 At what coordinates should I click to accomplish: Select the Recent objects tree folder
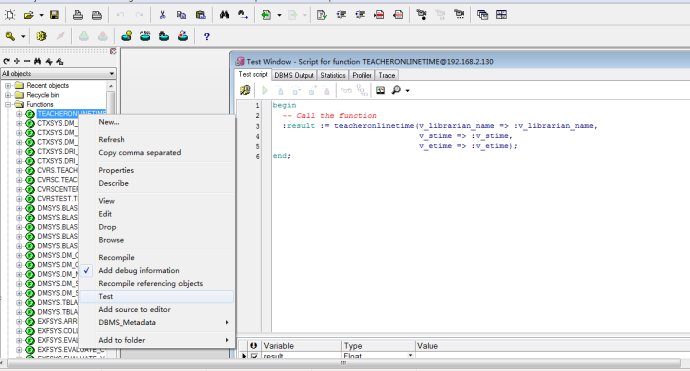tap(48, 85)
